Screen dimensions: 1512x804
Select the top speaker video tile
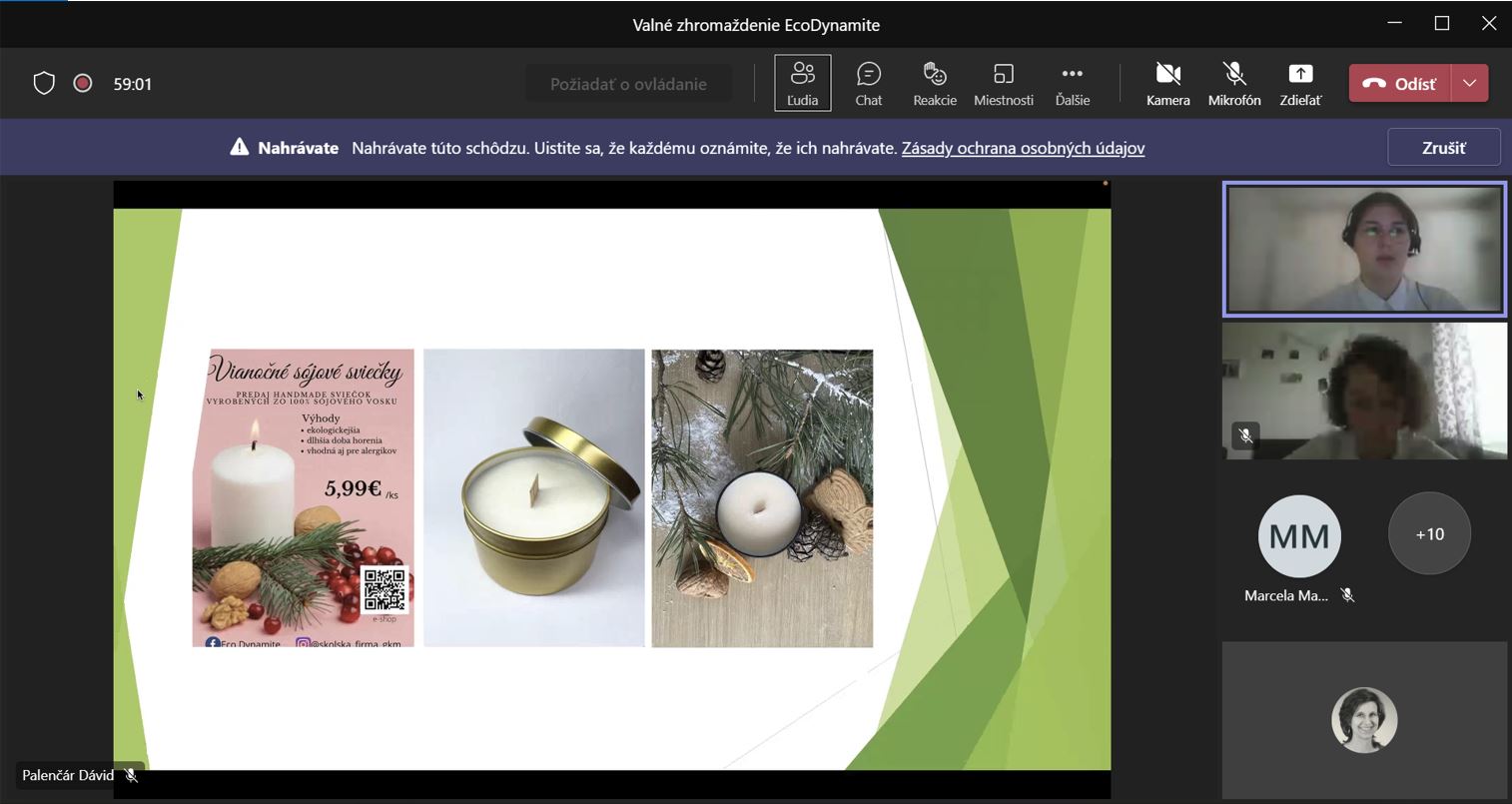[1364, 249]
